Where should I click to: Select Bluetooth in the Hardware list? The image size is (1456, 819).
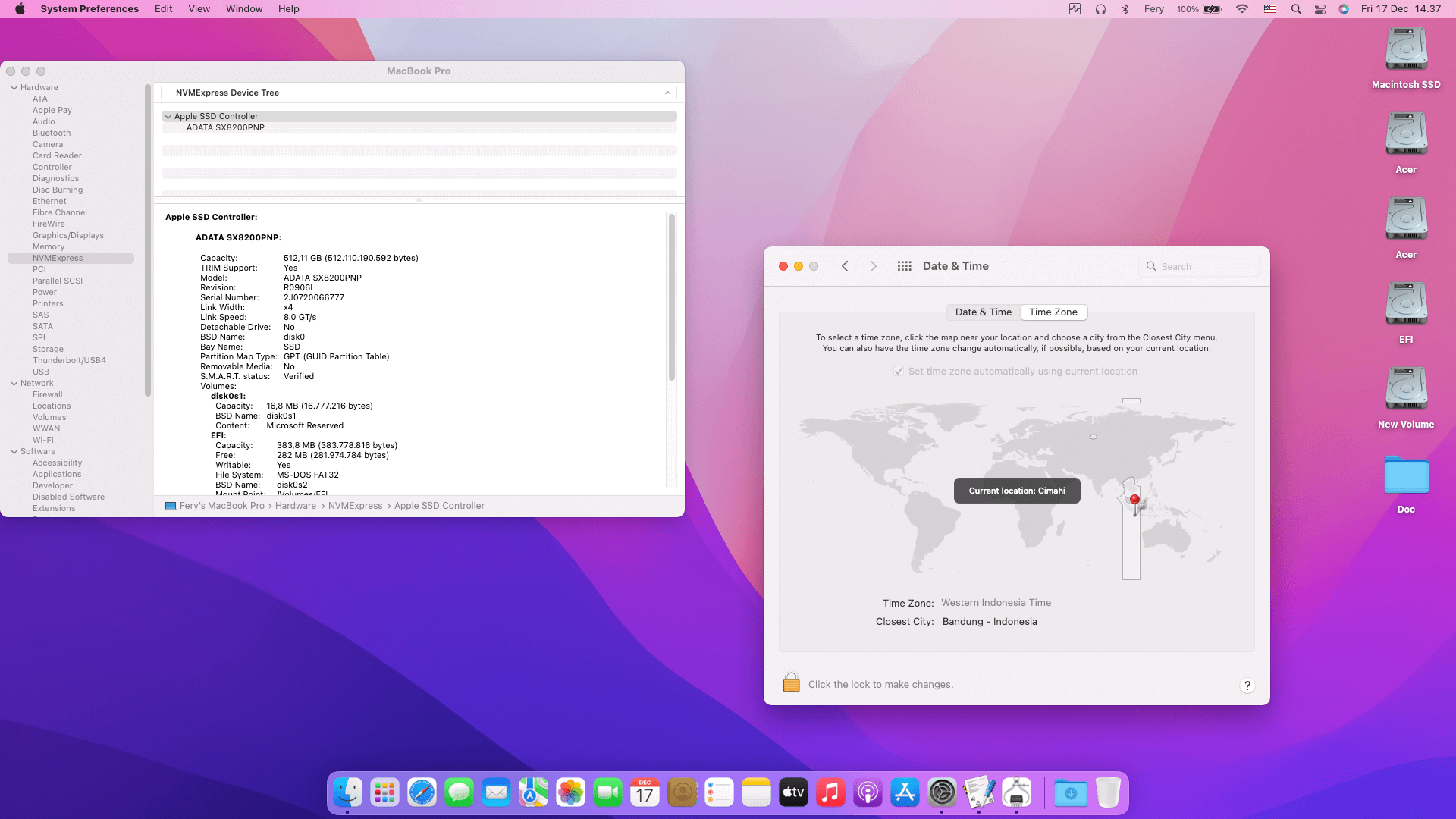click(x=52, y=133)
